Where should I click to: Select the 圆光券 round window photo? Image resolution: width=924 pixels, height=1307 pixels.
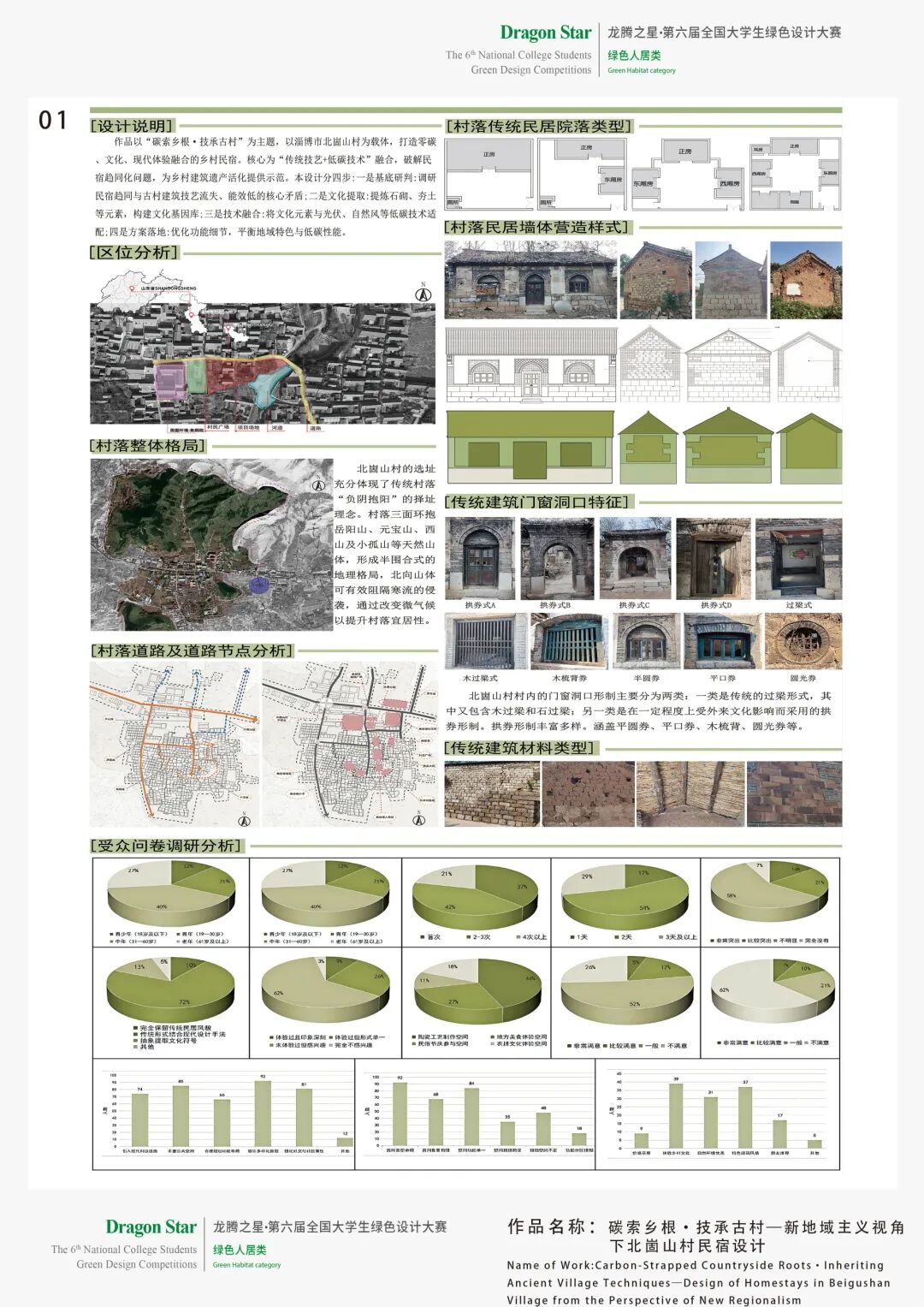[x=803, y=641]
